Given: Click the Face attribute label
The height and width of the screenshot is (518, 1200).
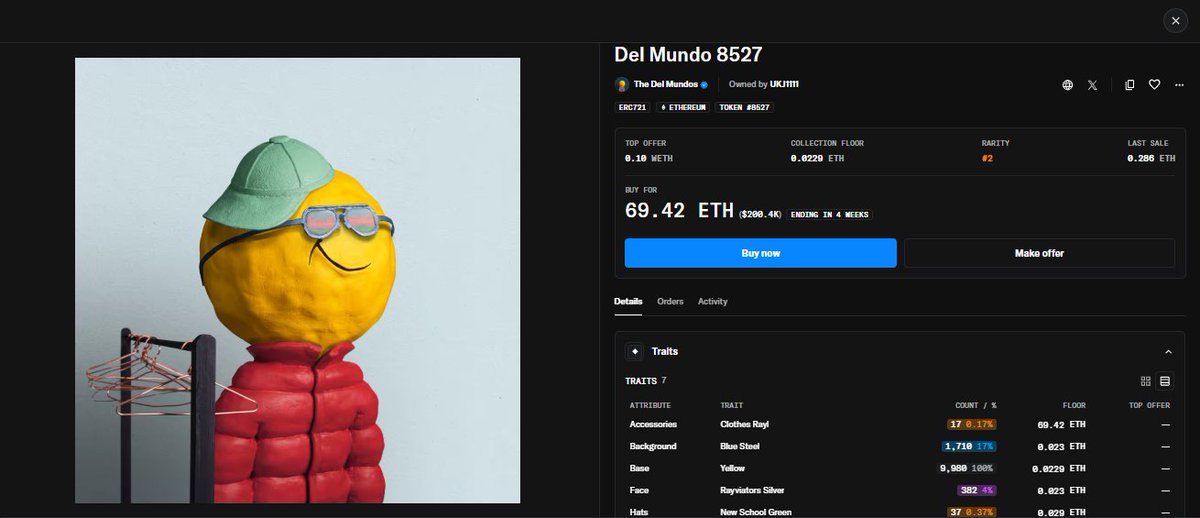Looking at the screenshot, I should pyautogui.click(x=639, y=490).
